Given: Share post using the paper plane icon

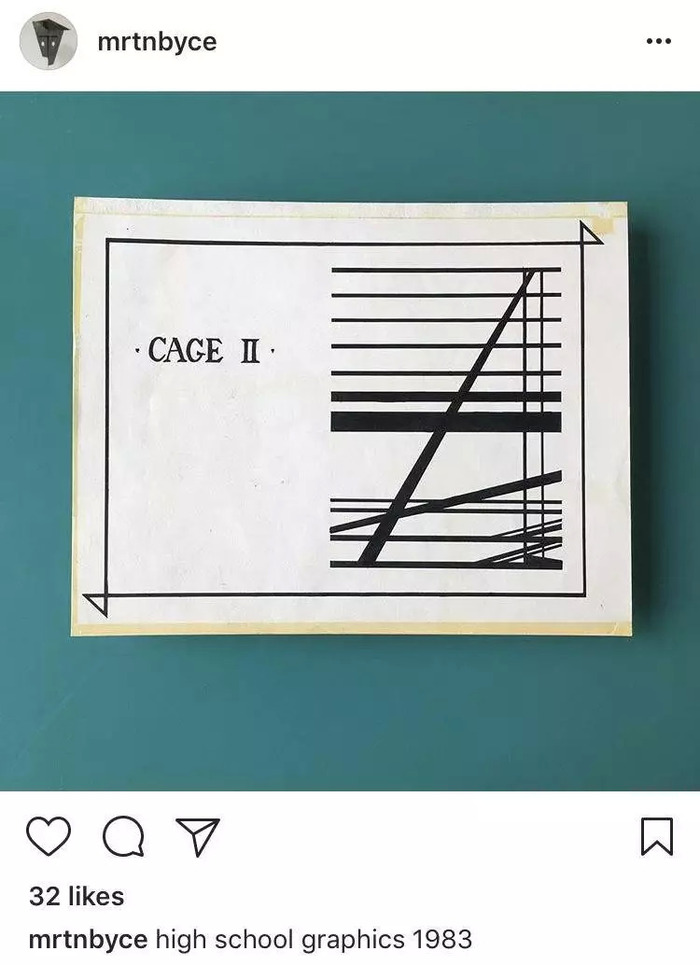Looking at the screenshot, I should [x=198, y=837].
